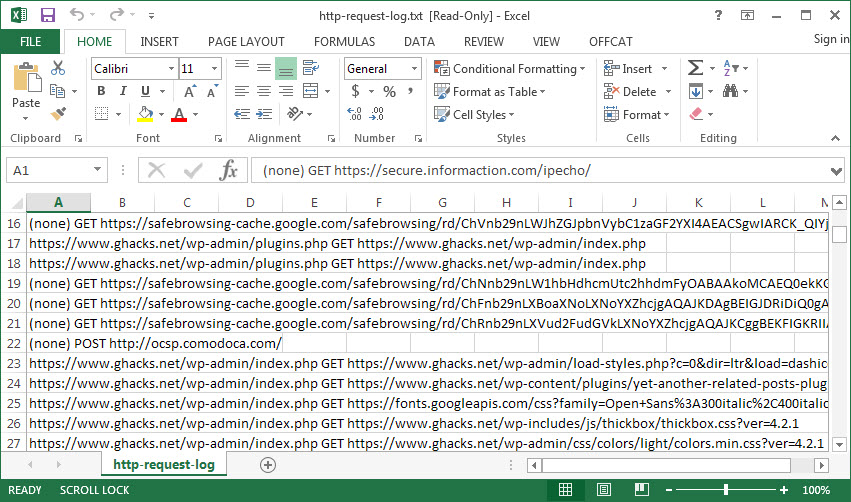The width and height of the screenshot is (851, 502).
Task: Apply cell borders
Action: (101, 114)
